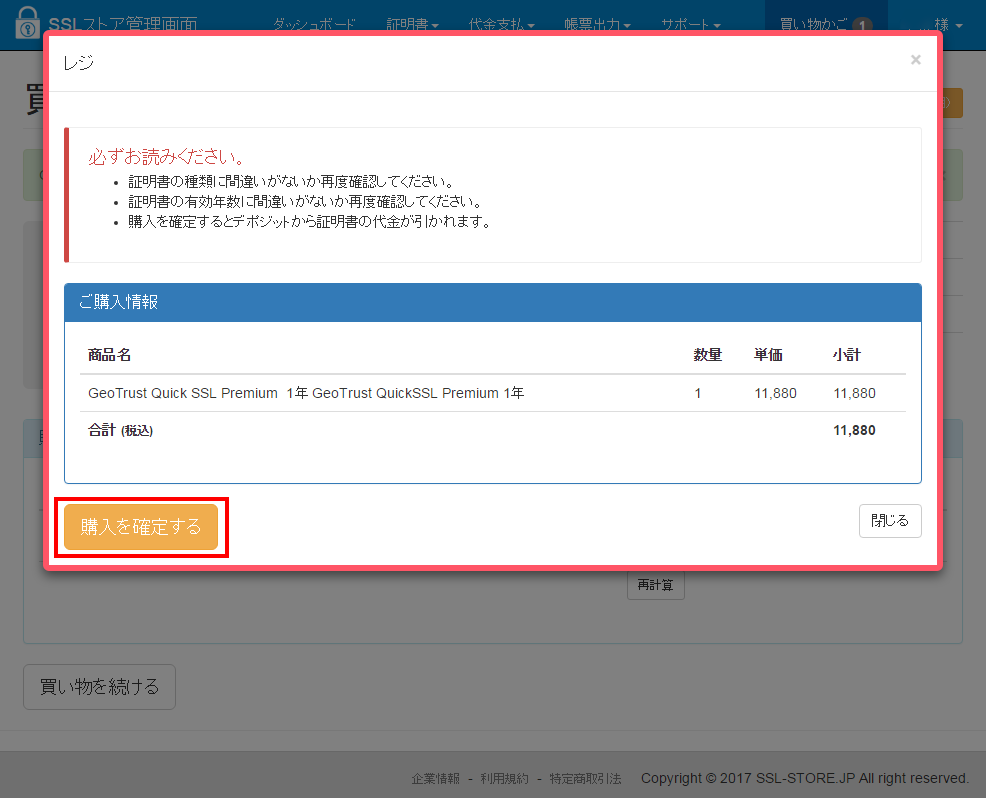Open ダッシュボード in the top navigation
The image size is (986, 798).
[x=314, y=25]
